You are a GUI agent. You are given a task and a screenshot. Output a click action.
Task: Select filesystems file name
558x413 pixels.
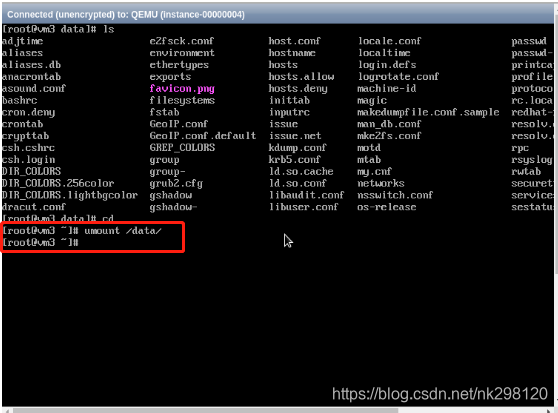coord(182,100)
